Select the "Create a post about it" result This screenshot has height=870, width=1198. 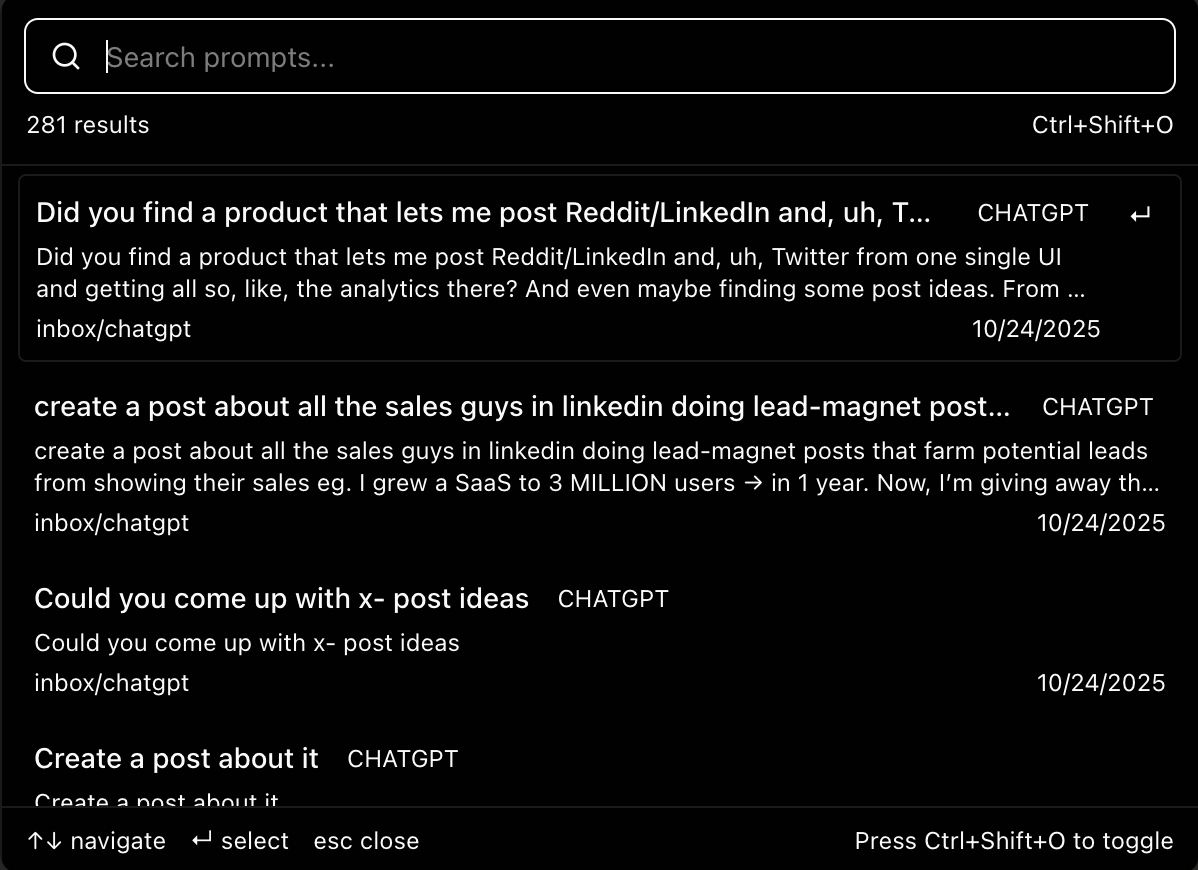[176, 759]
